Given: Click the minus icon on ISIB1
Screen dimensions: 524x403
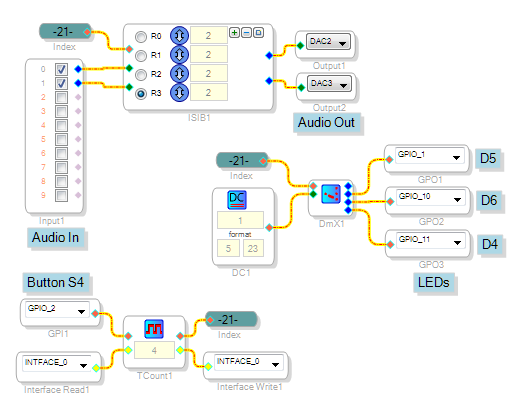Looking at the screenshot, I should click(246, 32).
